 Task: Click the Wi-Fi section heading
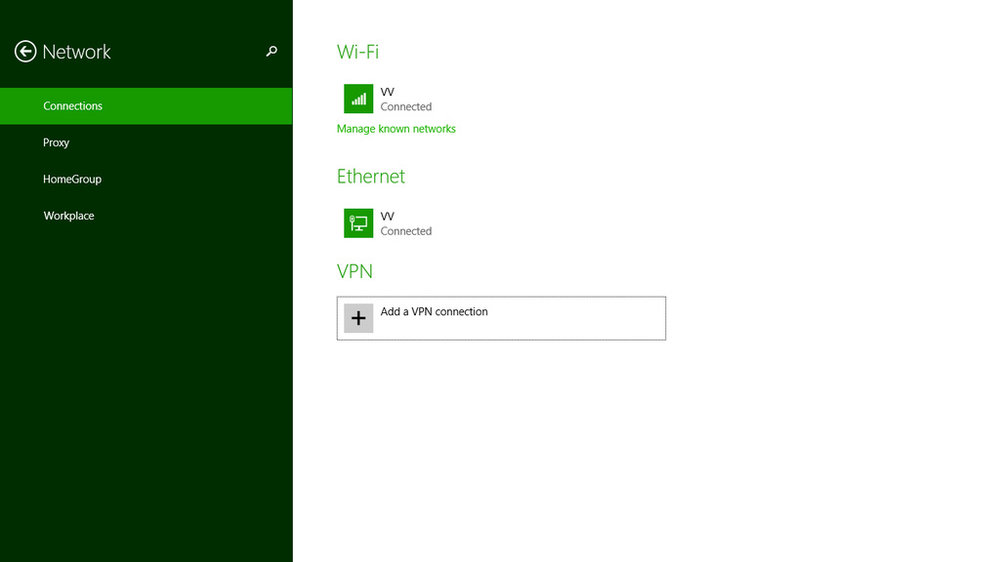[358, 52]
